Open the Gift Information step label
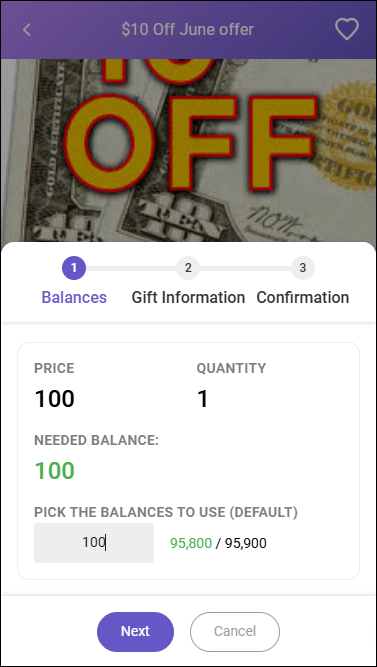 pyautogui.click(x=188, y=297)
